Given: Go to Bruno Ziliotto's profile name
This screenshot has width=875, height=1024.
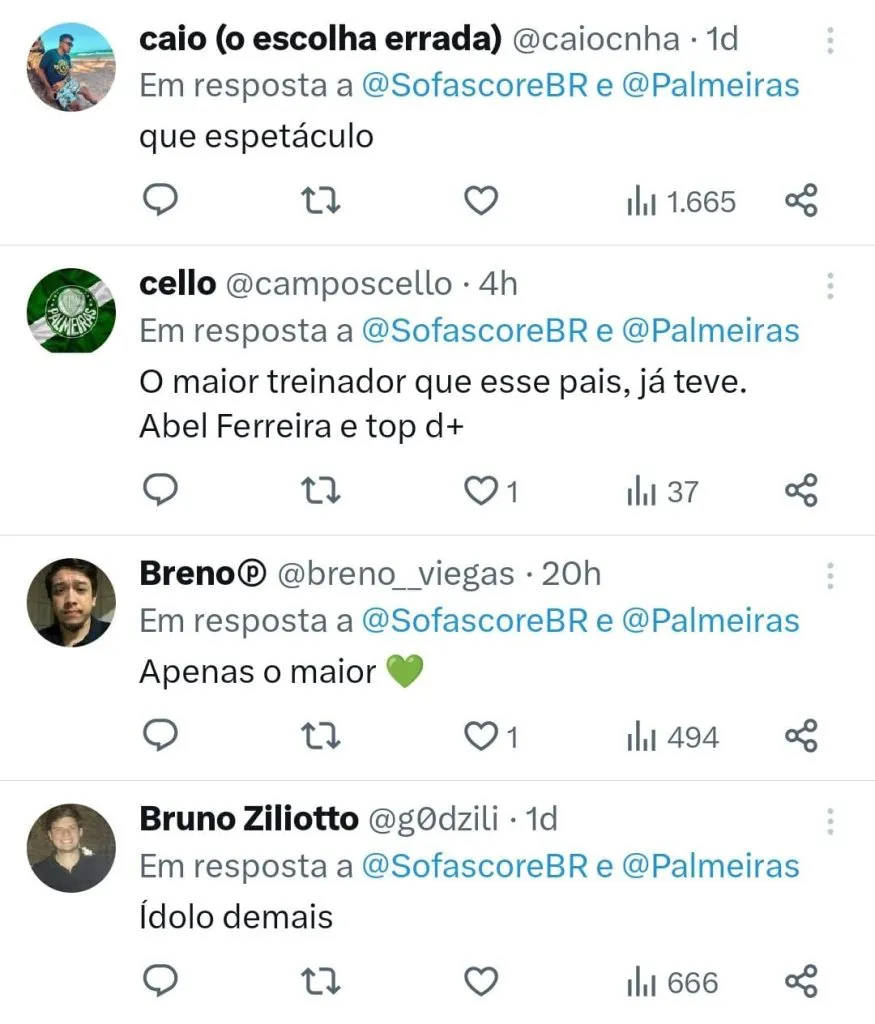Looking at the screenshot, I should pos(249,820).
